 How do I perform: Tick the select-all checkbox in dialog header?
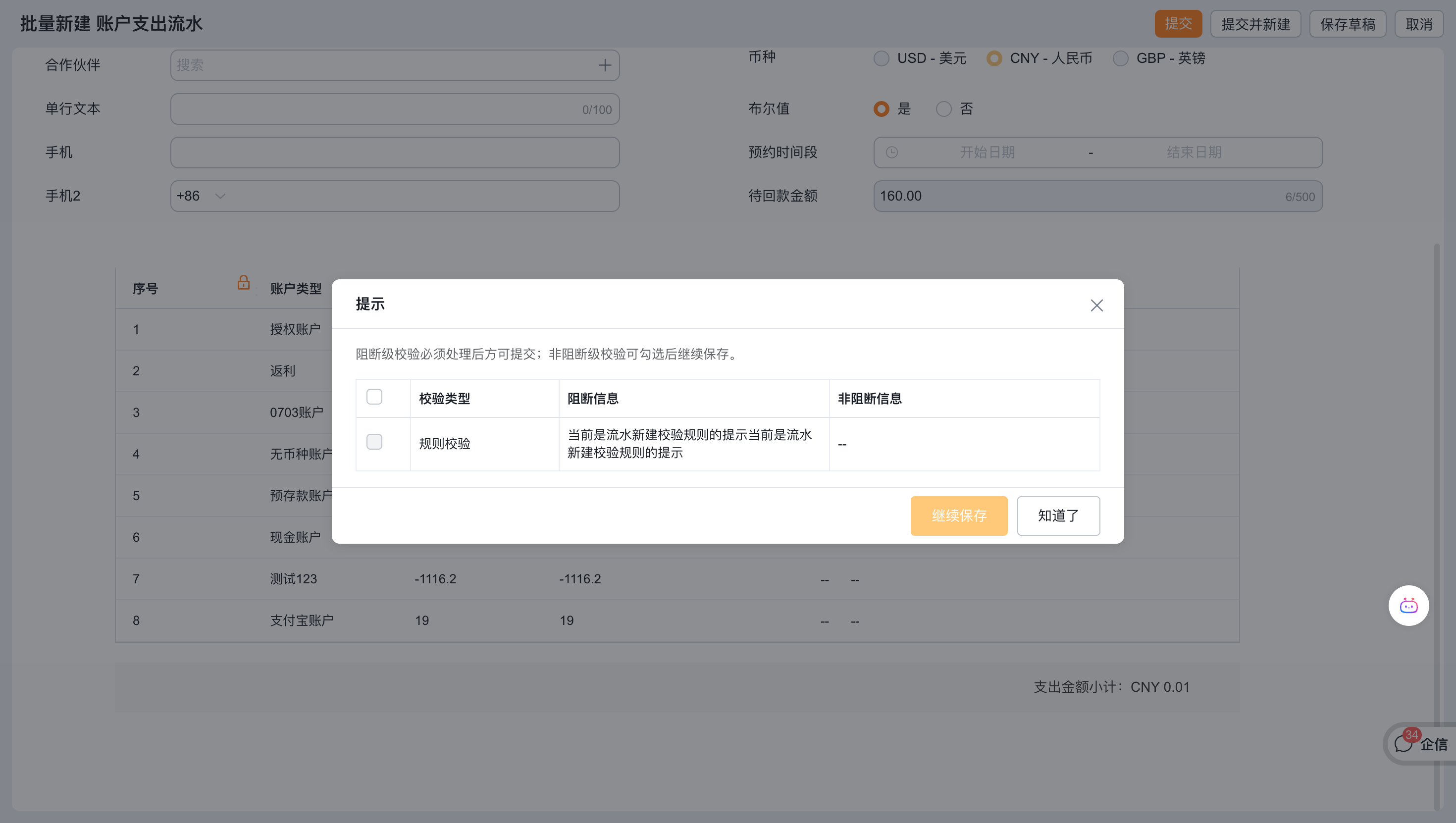(374, 397)
